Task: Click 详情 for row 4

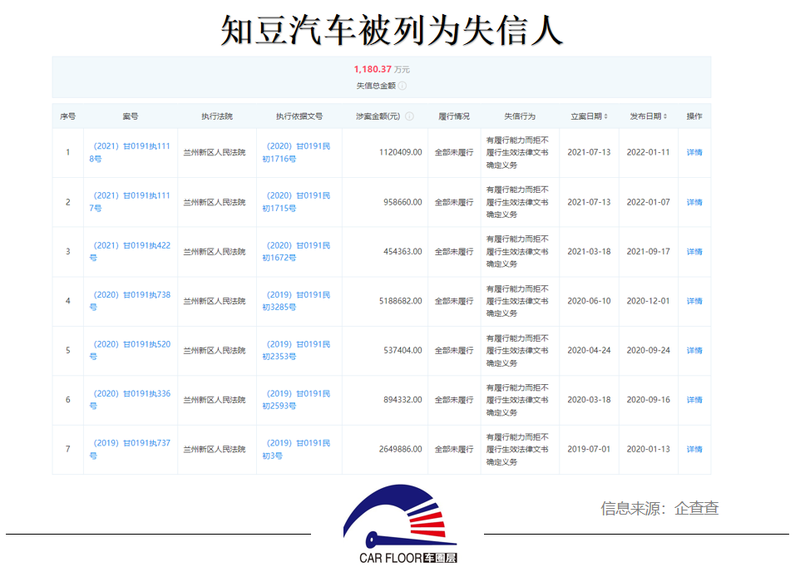Action: click(694, 301)
